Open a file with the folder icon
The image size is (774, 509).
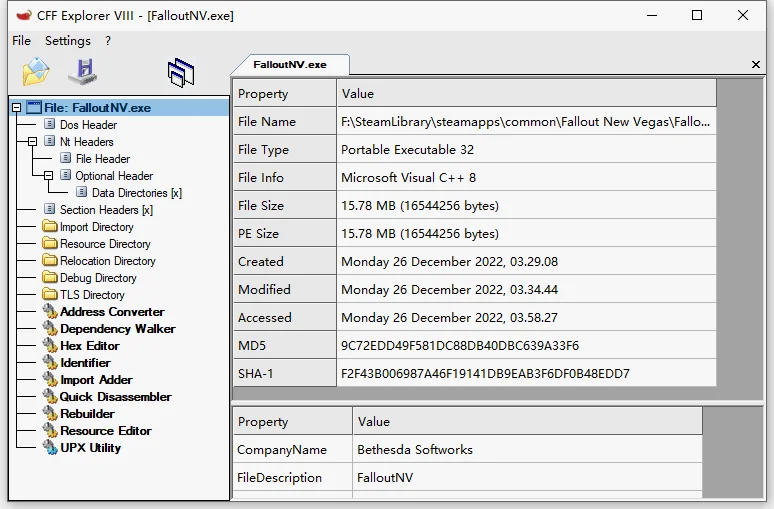(x=36, y=72)
